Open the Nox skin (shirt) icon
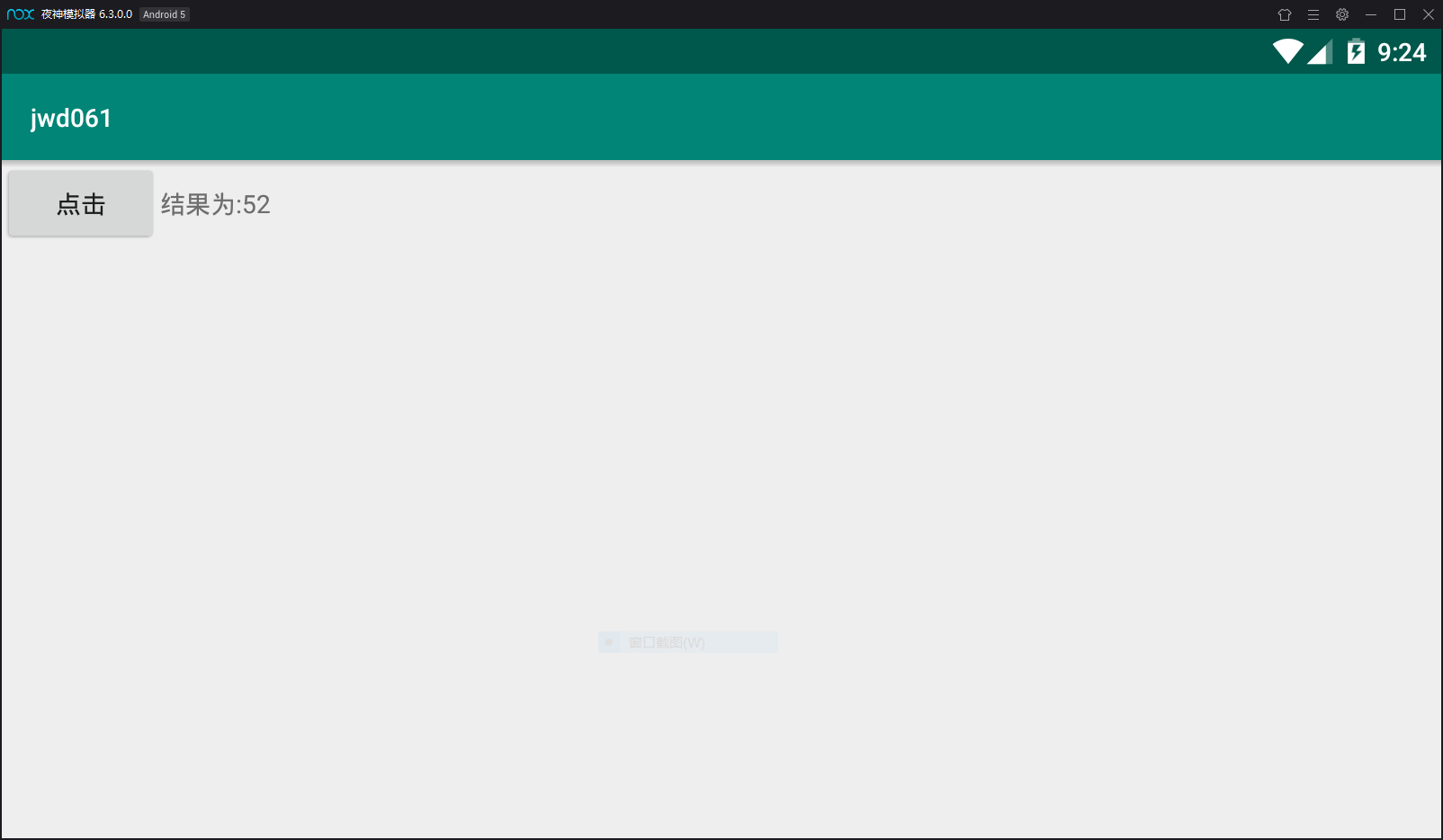 (x=1285, y=14)
